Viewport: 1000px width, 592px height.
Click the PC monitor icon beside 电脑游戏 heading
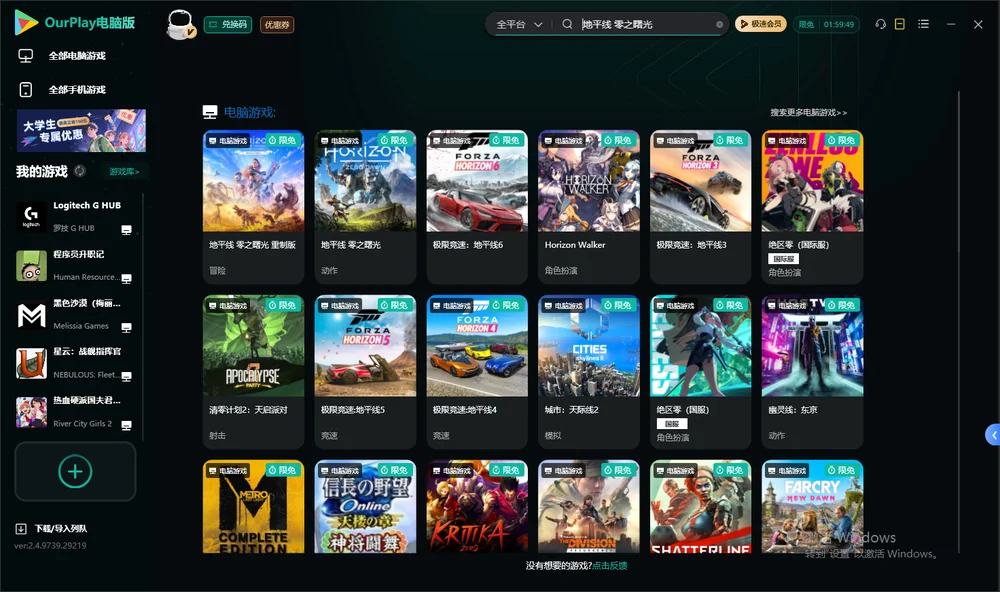[210, 112]
